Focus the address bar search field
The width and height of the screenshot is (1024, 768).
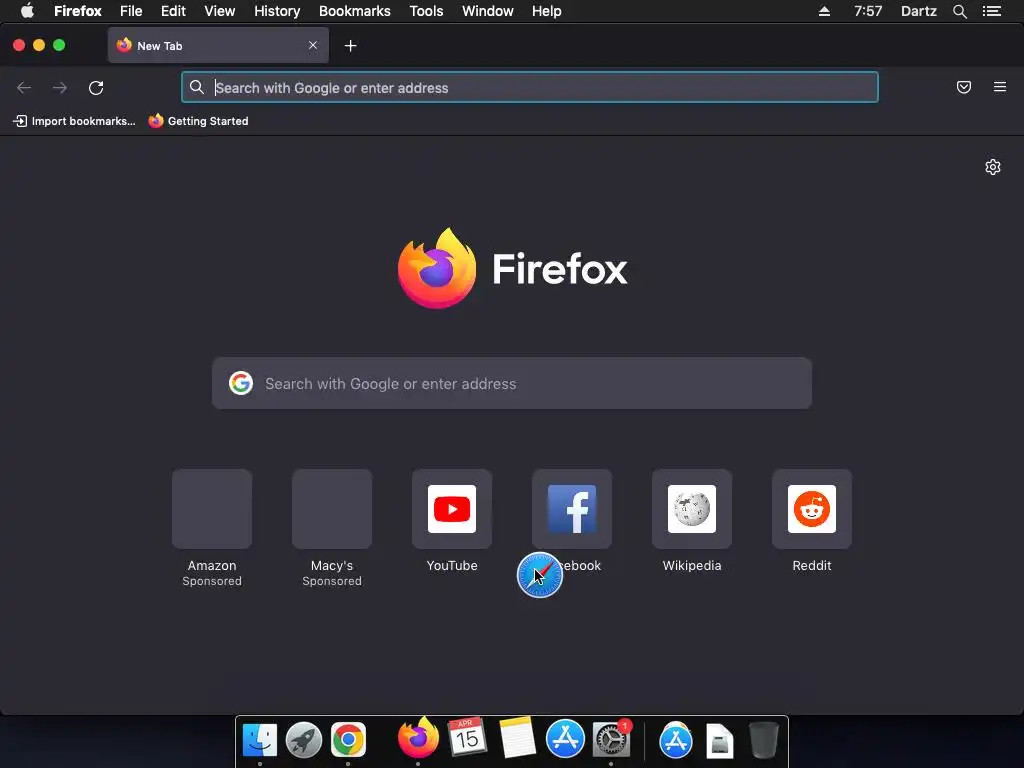[x=530, y=88]
